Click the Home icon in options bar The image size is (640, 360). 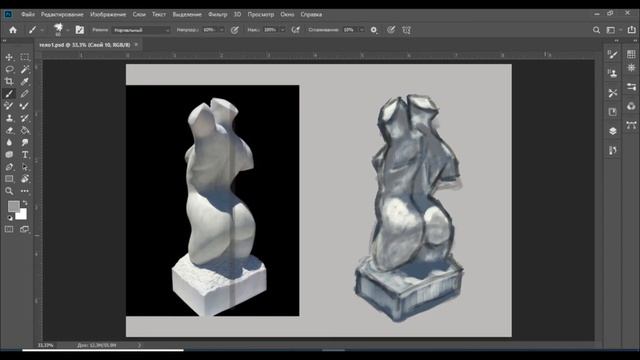(13, 30)
